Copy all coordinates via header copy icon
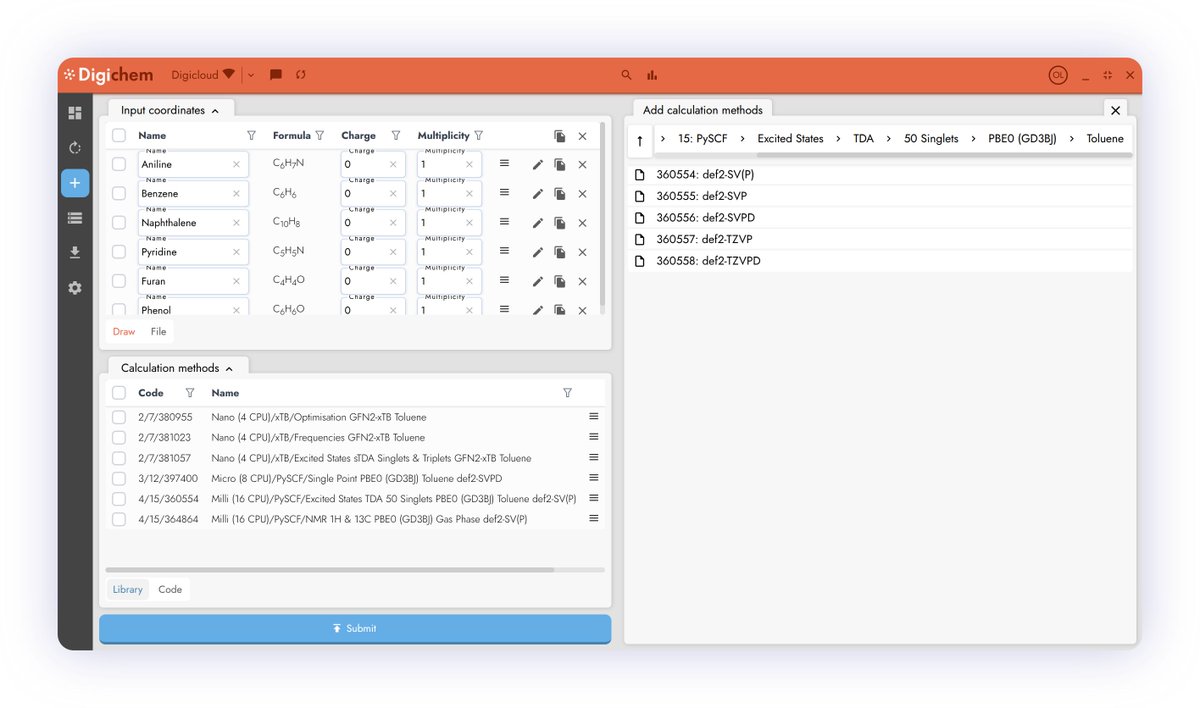Viewport: 1200px width, 708px height. coord(560,136)
